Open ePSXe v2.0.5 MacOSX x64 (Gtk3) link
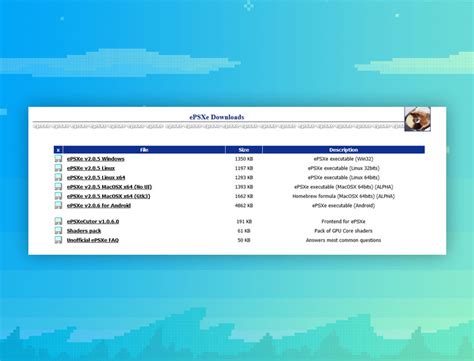The width and height of the screenshot is (474, 361). (x=108, y=196)
